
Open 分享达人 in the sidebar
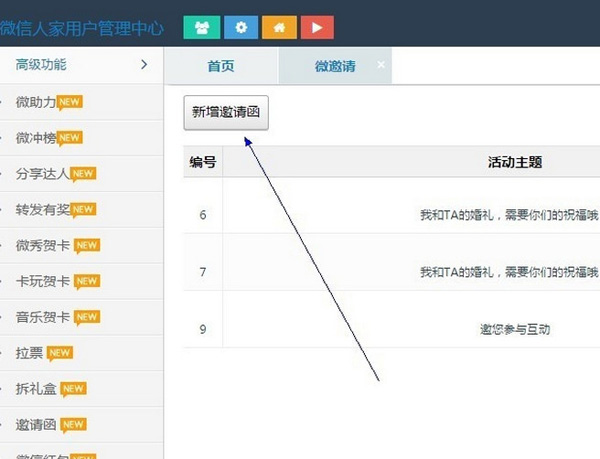point(82,174)
